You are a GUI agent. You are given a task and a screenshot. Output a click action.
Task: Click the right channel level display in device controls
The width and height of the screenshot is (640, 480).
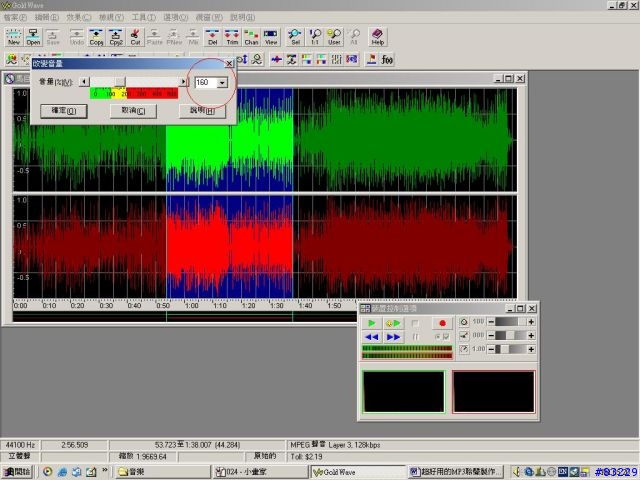click(493, 392)
